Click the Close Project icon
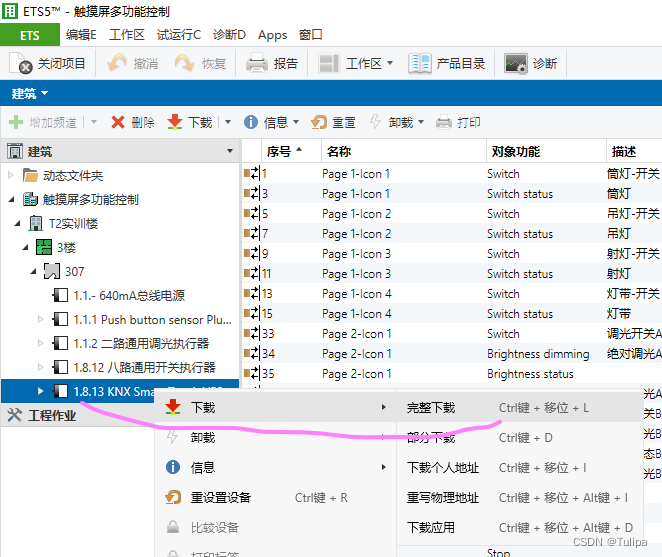The width and height of the screenshot is (662, 557). [20, 63]
